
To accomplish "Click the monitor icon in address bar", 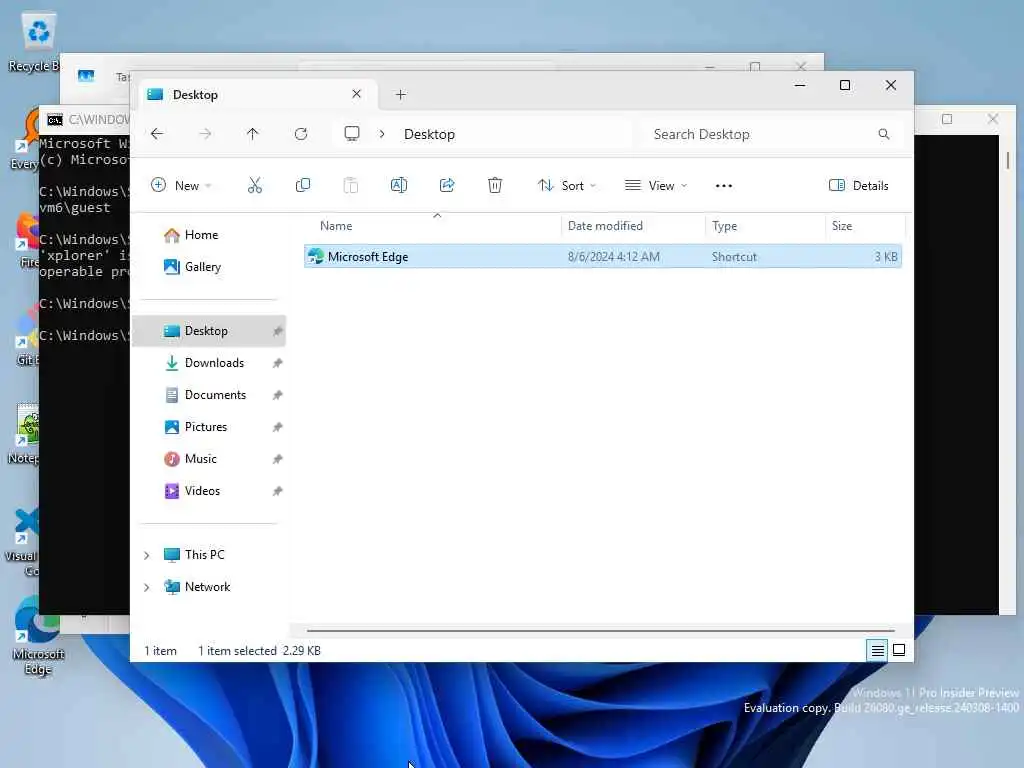I will point(352,134).
